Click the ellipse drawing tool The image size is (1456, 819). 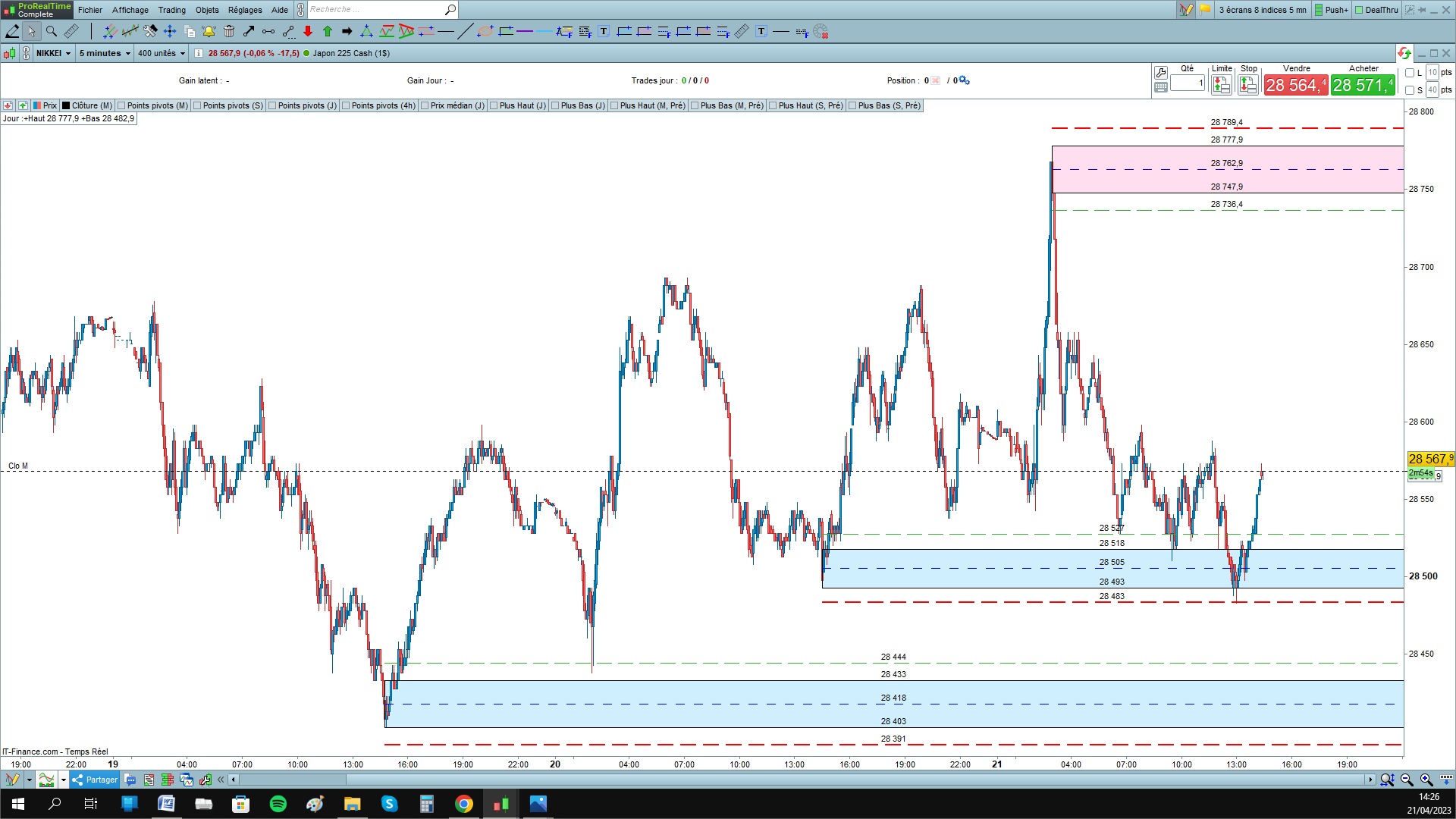pyautogui.click(x=485, y=31)
